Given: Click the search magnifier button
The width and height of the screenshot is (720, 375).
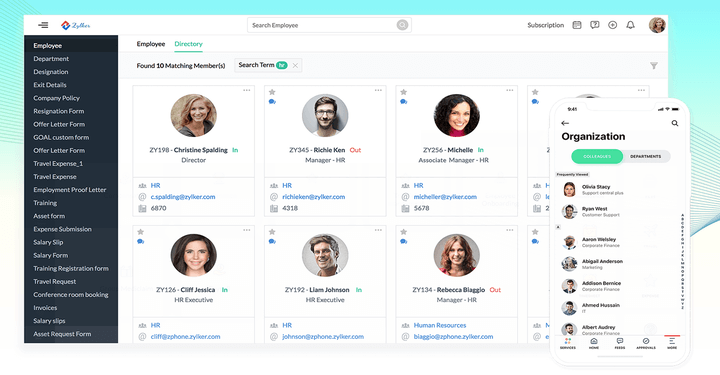Looking at the screenshot, I should point(402,25).
